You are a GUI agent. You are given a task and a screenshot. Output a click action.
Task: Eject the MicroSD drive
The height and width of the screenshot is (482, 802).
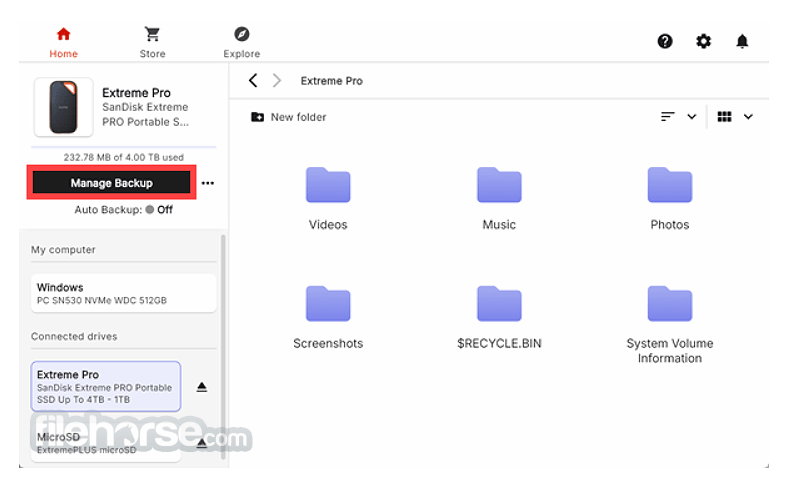coord(202,443)
